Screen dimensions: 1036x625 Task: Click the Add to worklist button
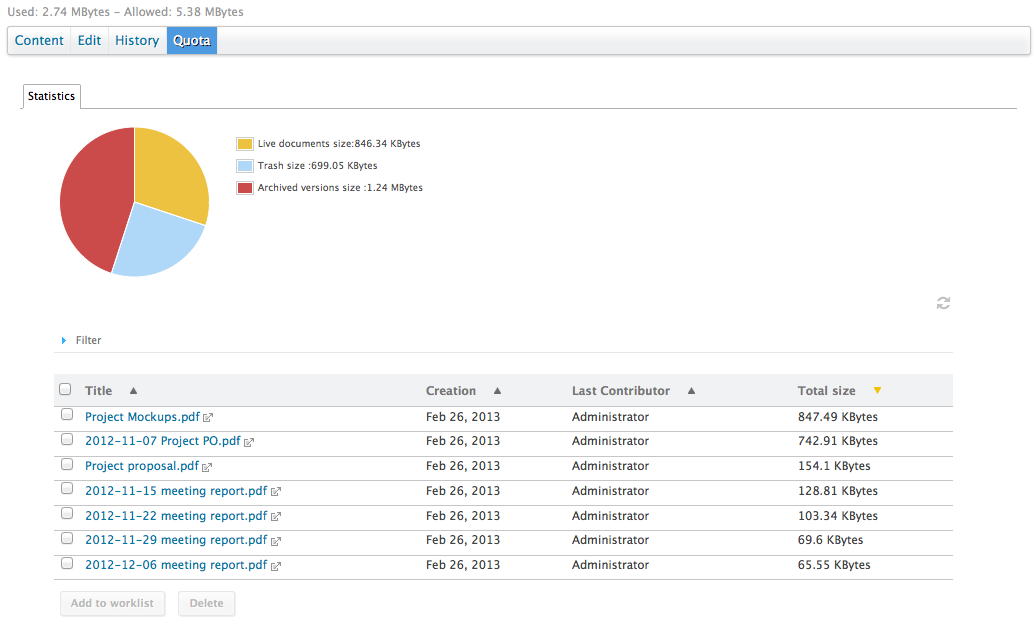point(112,603)
